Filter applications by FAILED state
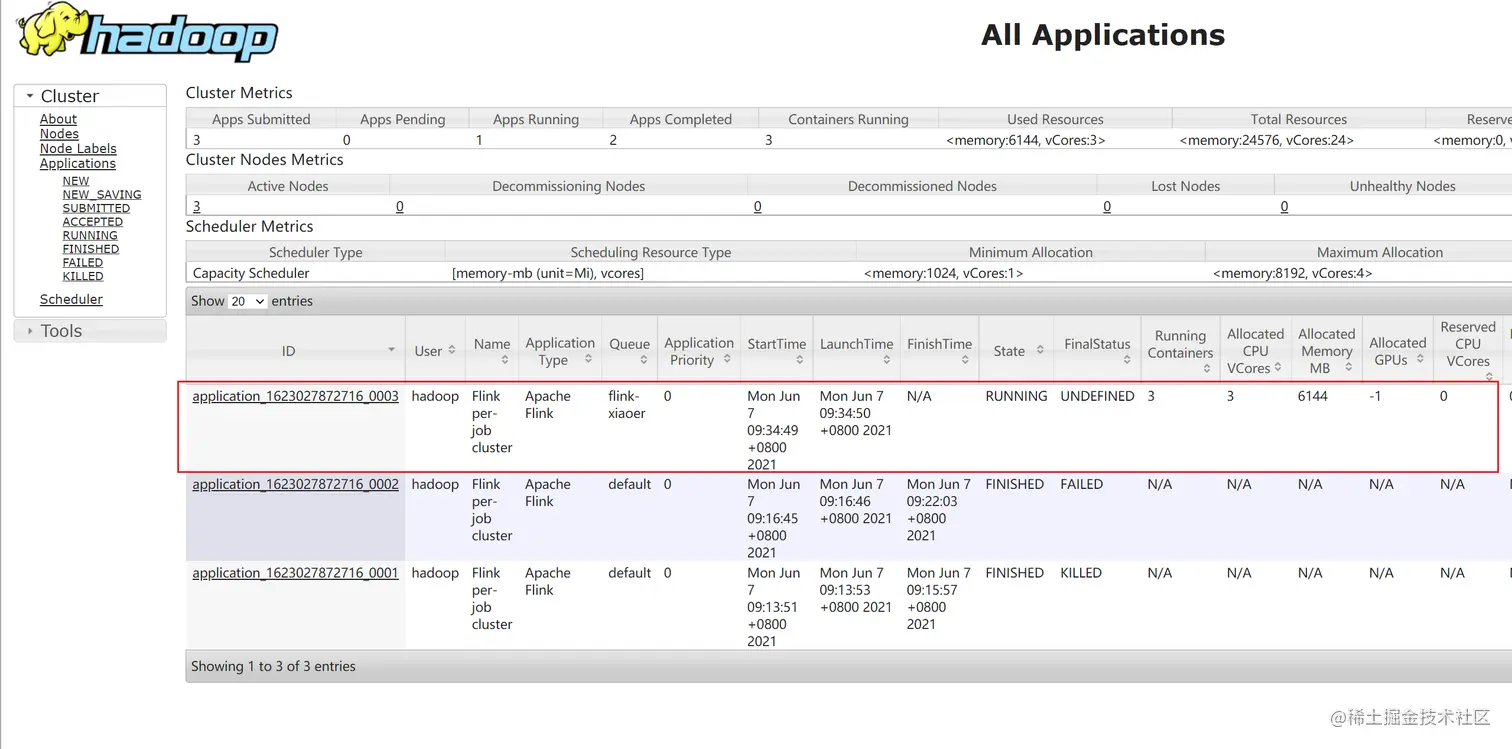Image resolution: width=1512 pixels, height=749 pixels. 83,262
